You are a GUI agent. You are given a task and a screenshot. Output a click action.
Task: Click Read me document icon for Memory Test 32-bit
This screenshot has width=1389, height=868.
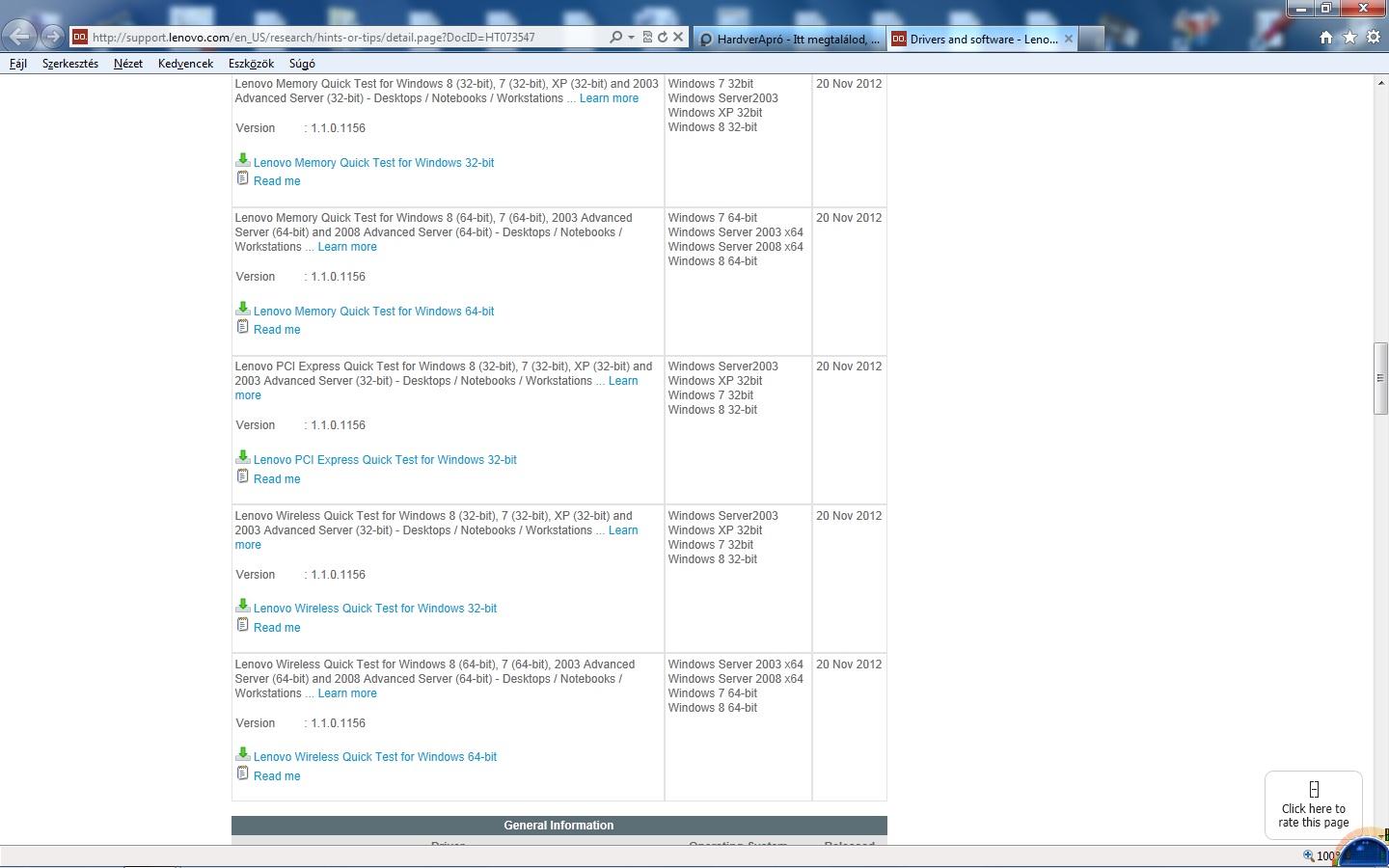click(x=242, y=178)
